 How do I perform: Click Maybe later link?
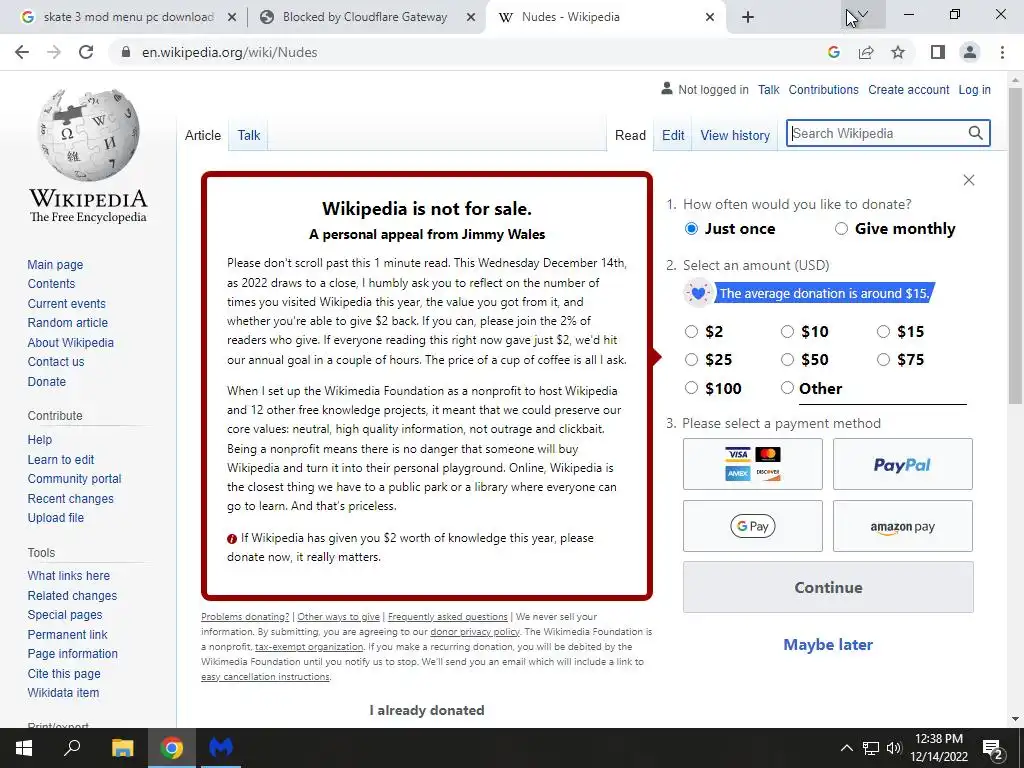[x=828, y=645]
